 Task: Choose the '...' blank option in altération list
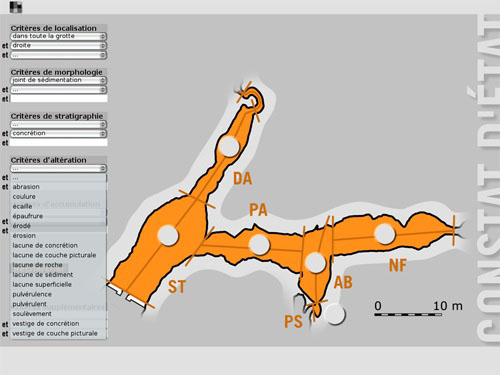pos(59,178)
